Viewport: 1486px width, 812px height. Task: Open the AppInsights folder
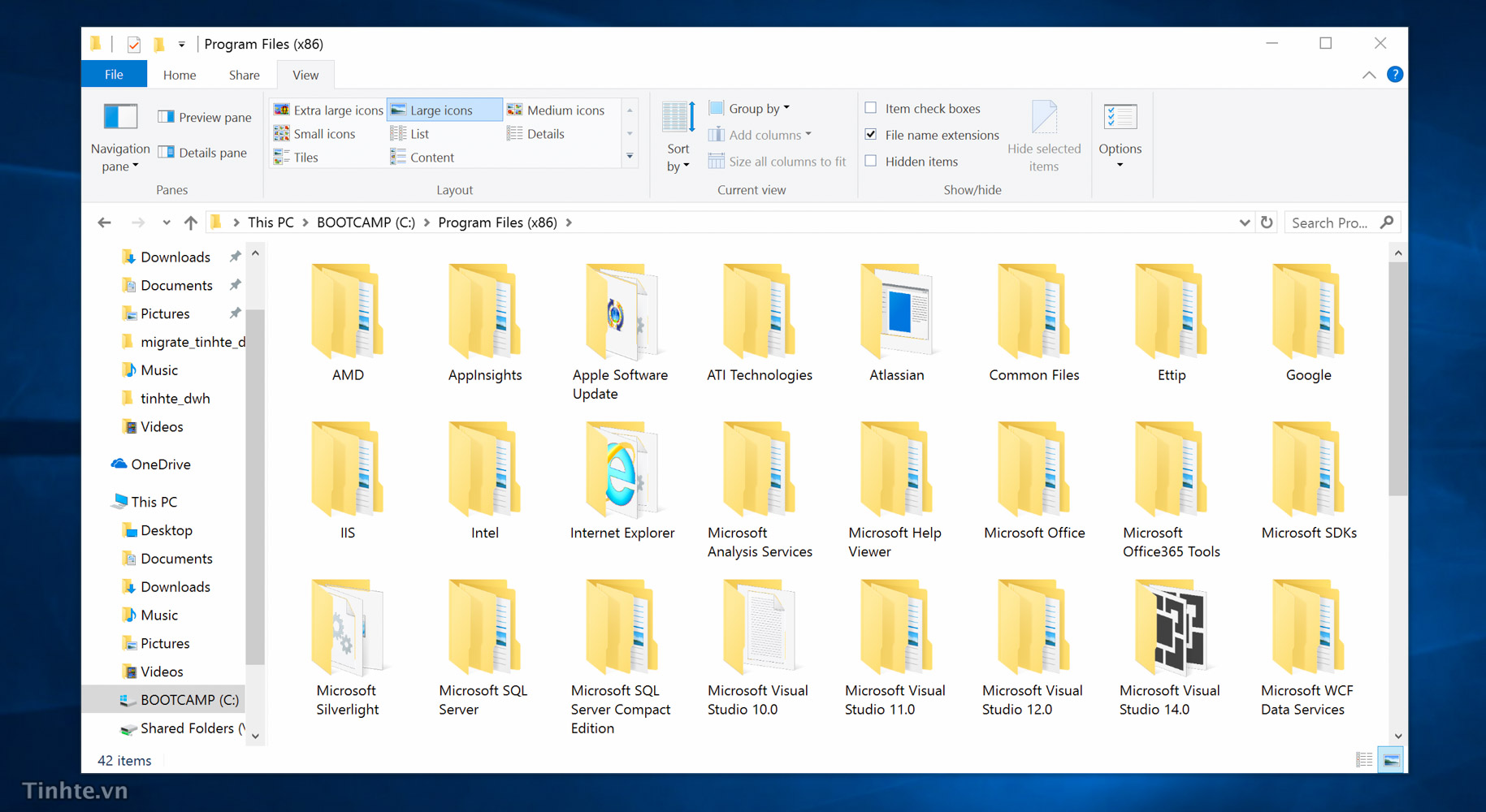click(485, 323)
